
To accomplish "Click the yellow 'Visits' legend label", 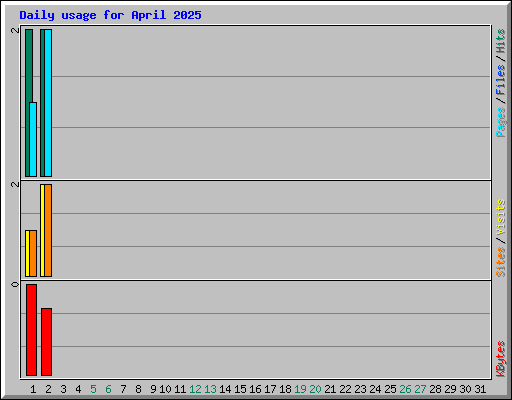I will point(501,218).
